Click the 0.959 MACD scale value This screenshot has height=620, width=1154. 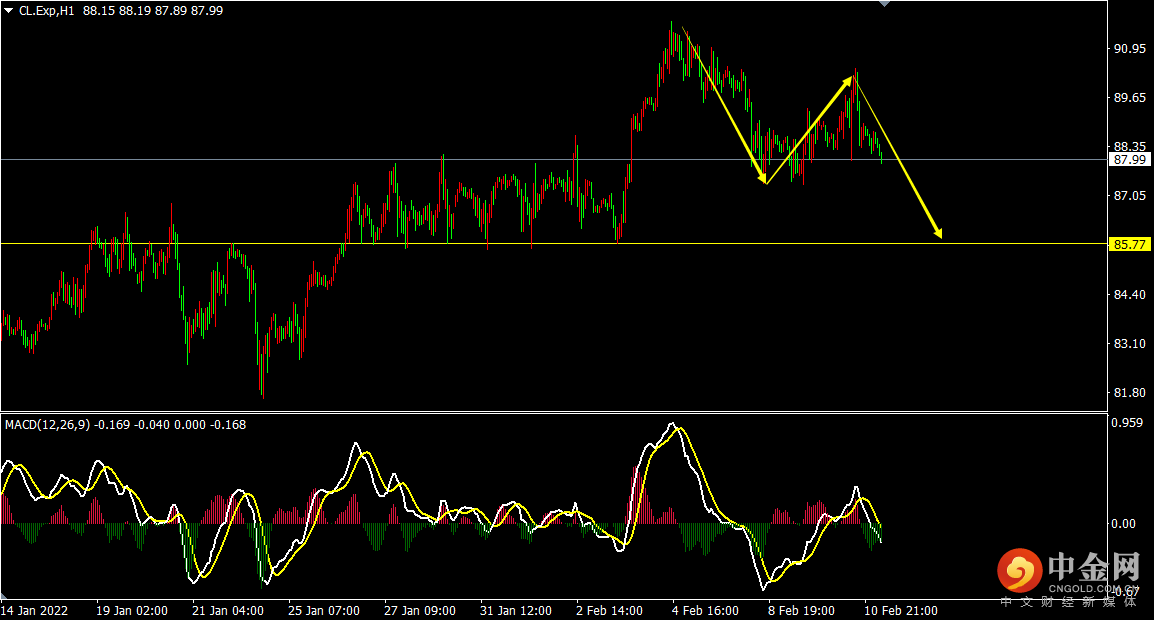tap(1128, 423)
